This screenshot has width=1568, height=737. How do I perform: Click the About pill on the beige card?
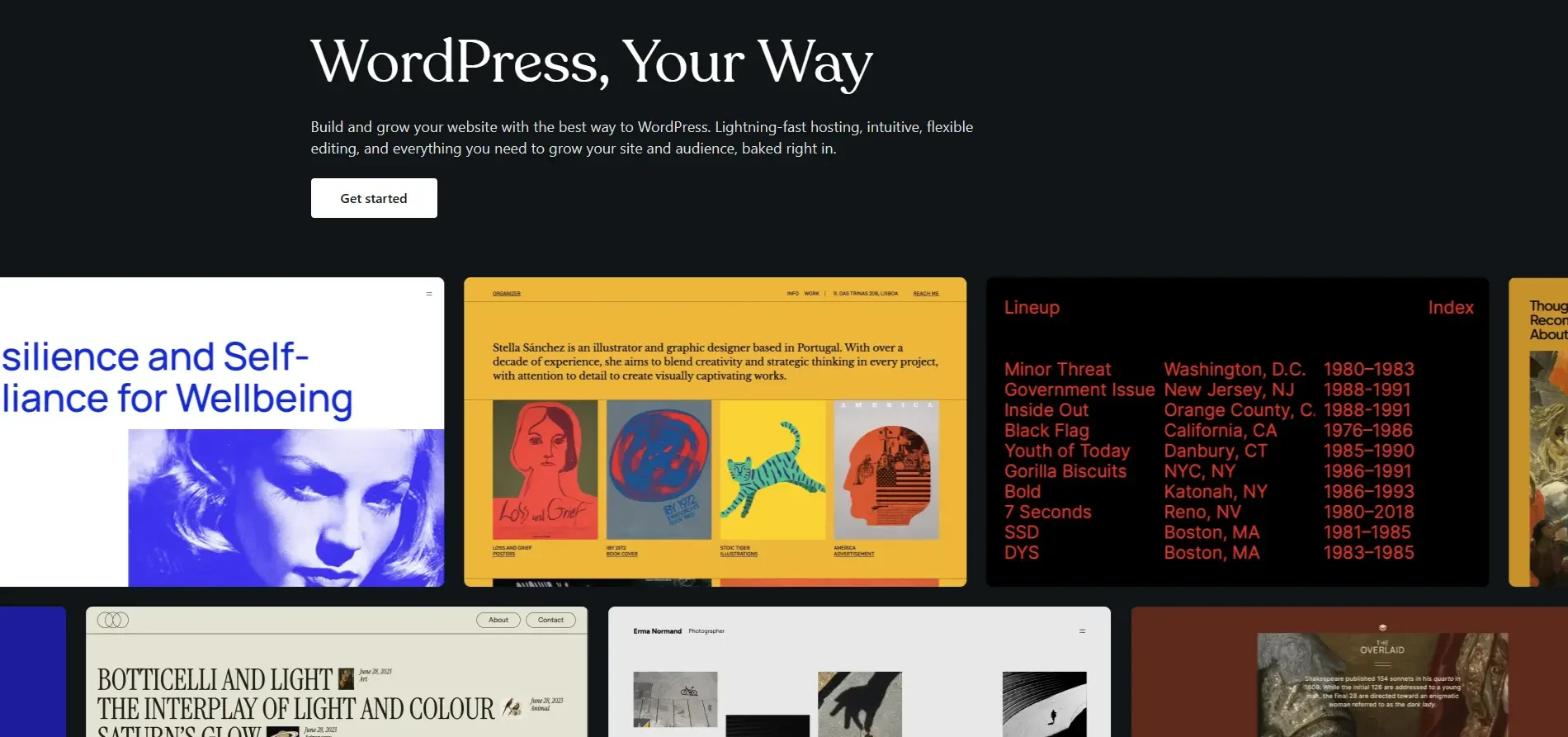tap(498, 620)
